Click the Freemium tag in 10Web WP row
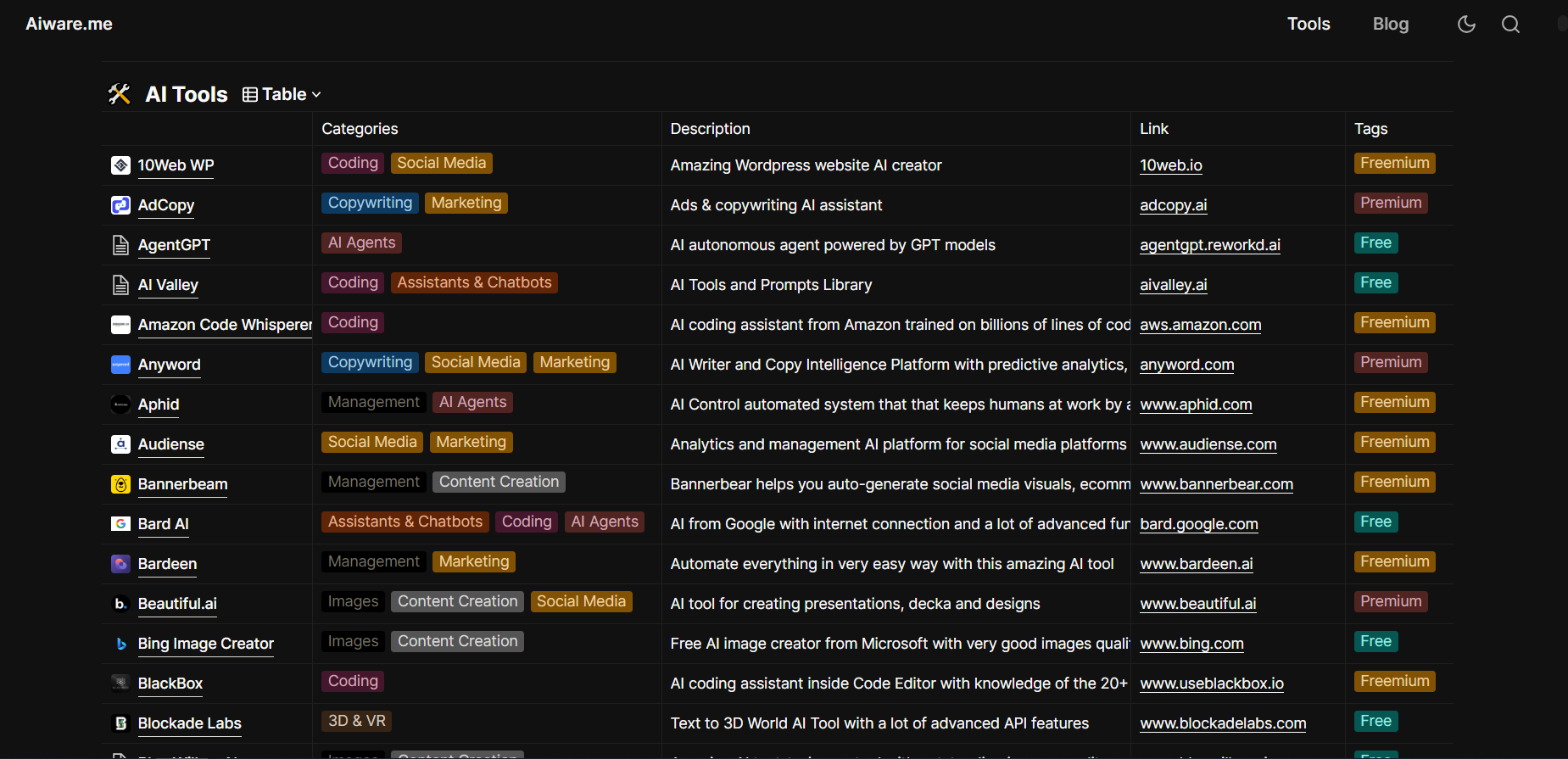Image resolution: width=1568 pixels, height=759 pixels. pos(1394,163)
